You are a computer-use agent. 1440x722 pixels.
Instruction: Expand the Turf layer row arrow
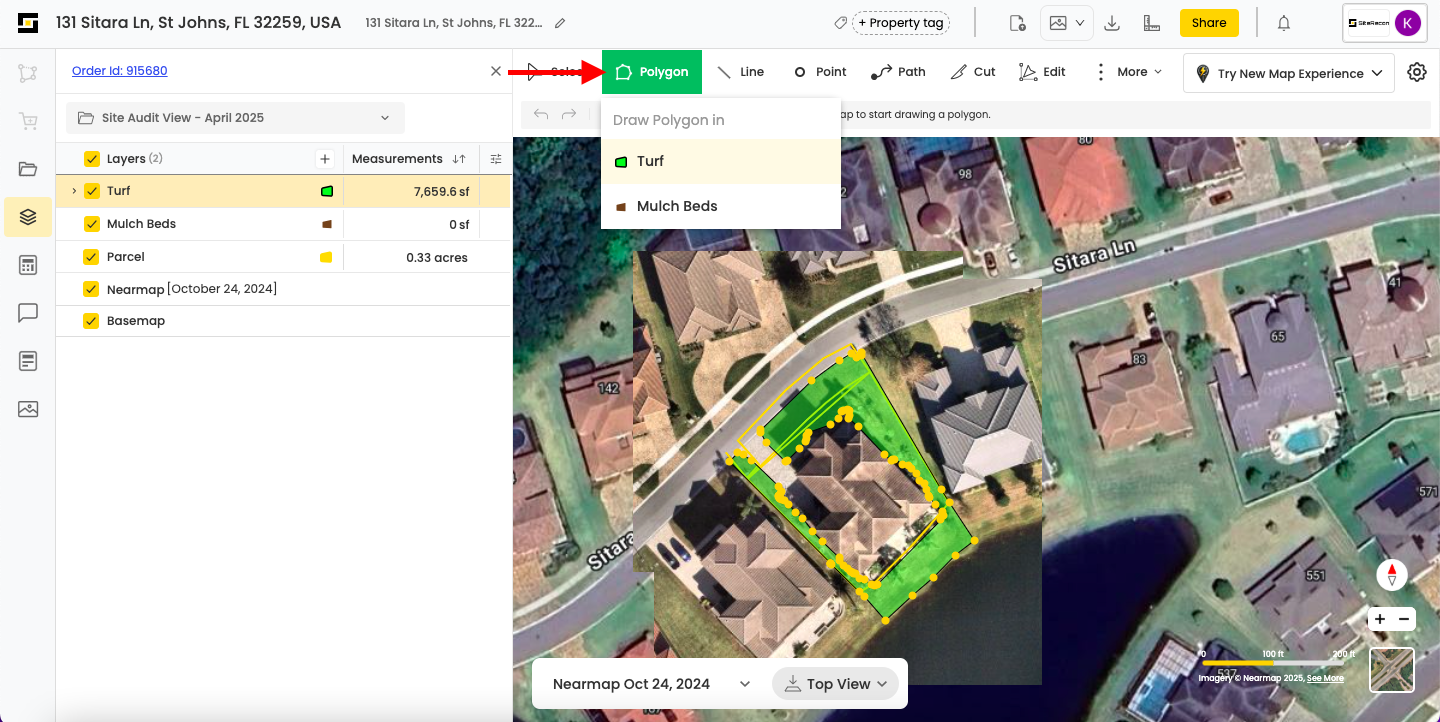[x=74, y=191]
